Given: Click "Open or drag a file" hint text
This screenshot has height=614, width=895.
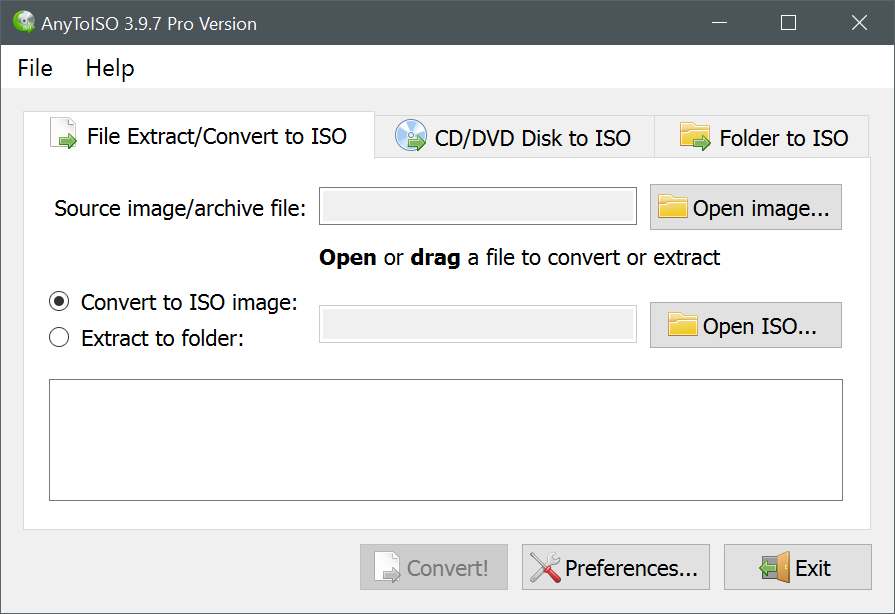Looking at the screenshot, I should point(519,257).
